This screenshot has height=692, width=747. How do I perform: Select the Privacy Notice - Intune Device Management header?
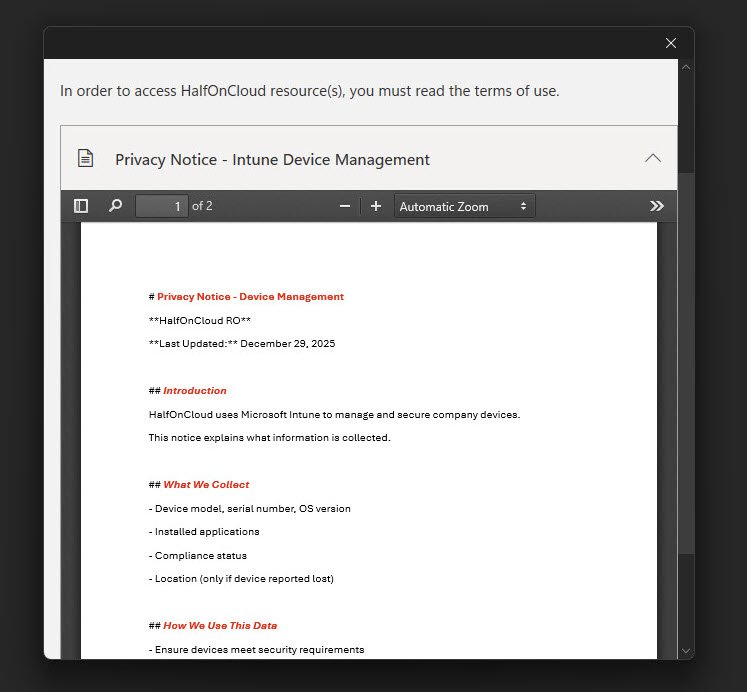[x=272, y=159]
